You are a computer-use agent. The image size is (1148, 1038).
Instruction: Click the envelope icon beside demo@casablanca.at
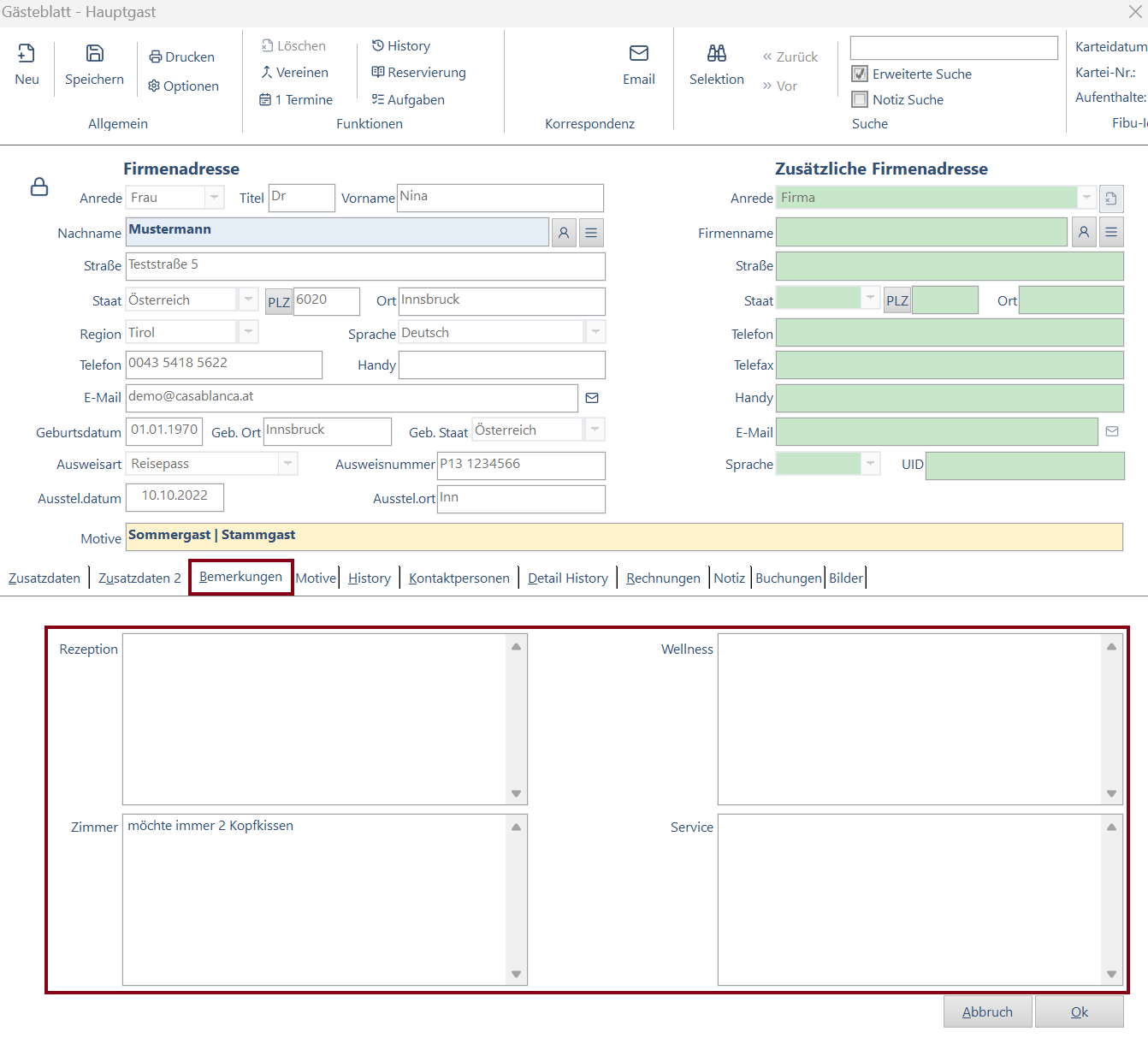pos(592,398)
